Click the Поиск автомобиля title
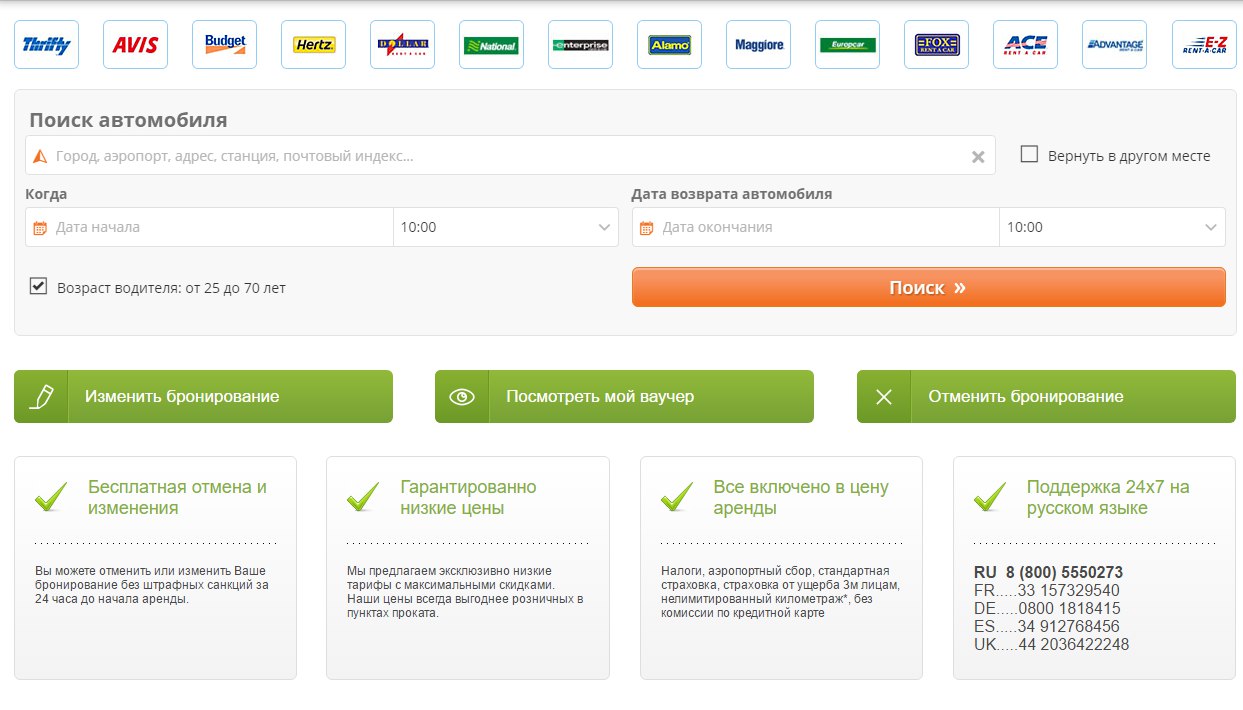The width and height of the screenshot is (1243, 710). coord(128,120)
